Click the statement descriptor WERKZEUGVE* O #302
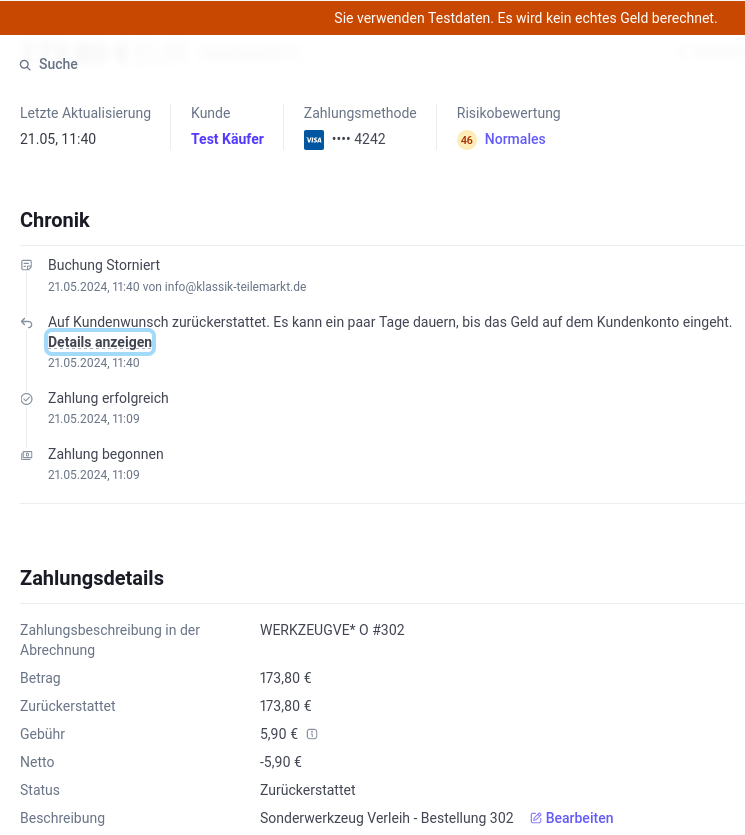Viewport: 745px width, 835px height. 332,629
